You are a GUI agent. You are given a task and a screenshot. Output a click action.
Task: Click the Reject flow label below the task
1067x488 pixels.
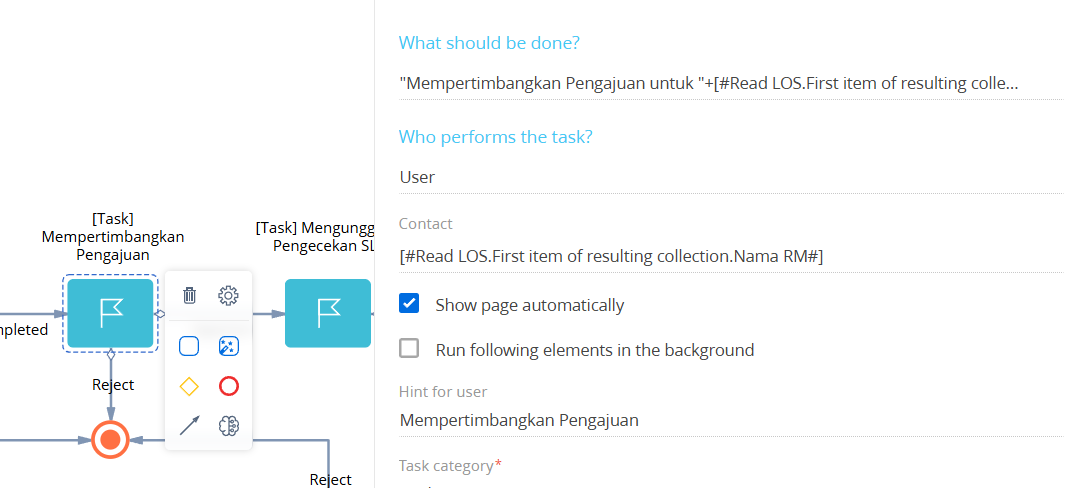113,384
